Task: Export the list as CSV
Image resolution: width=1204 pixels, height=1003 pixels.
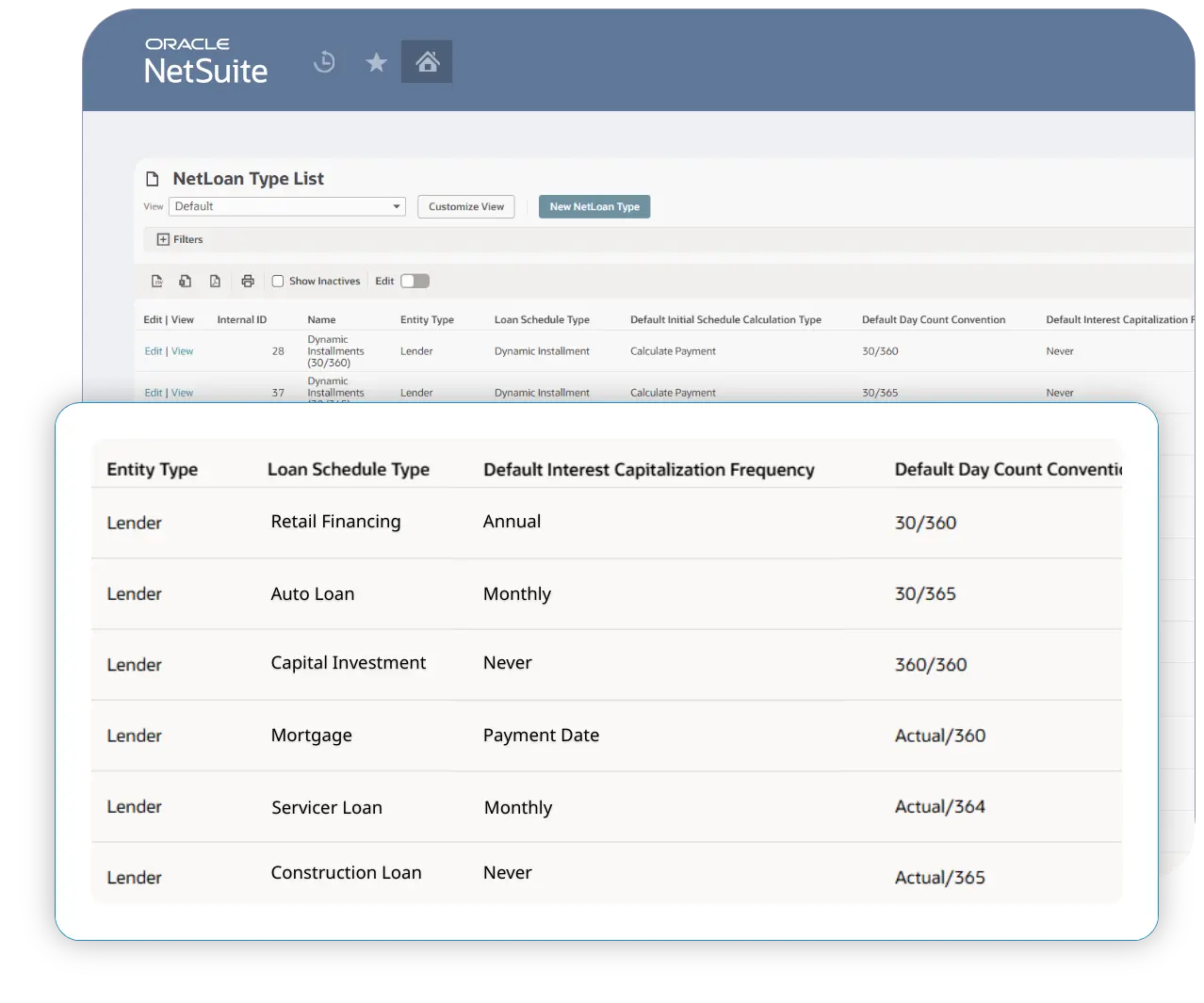Action: 157,281
